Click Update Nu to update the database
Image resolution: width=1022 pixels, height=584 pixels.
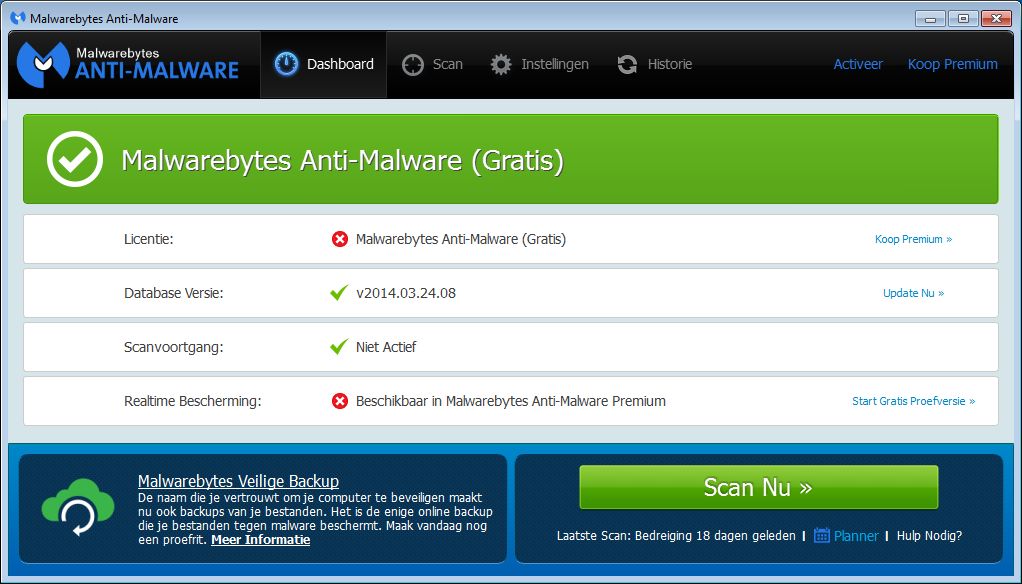click(x=913, y=293)
